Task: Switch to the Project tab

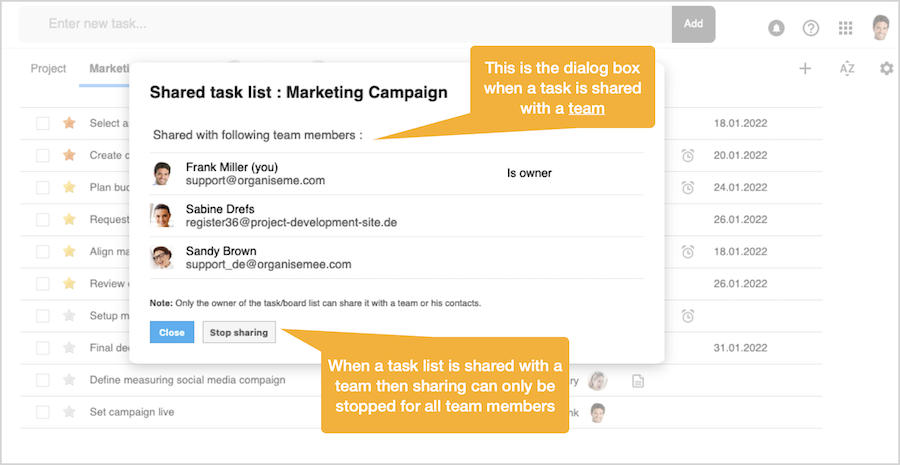Action: [48, 69]
